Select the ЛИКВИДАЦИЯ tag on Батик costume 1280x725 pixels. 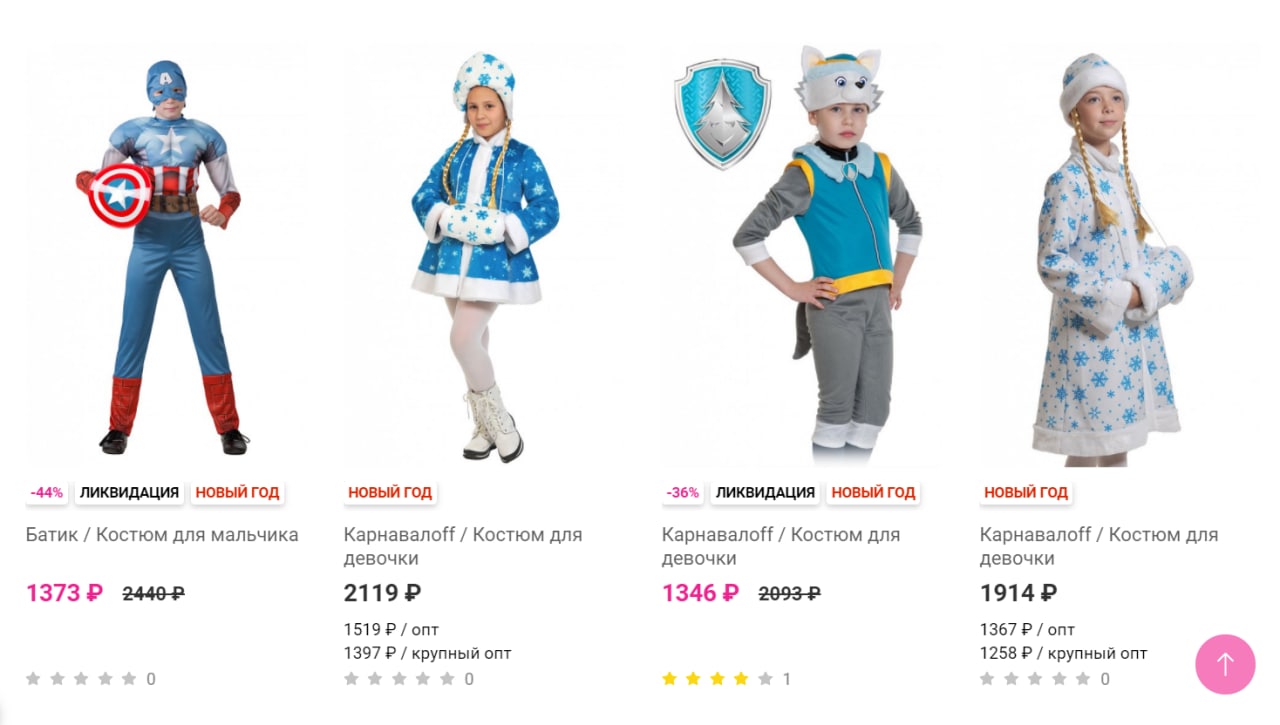129,492
